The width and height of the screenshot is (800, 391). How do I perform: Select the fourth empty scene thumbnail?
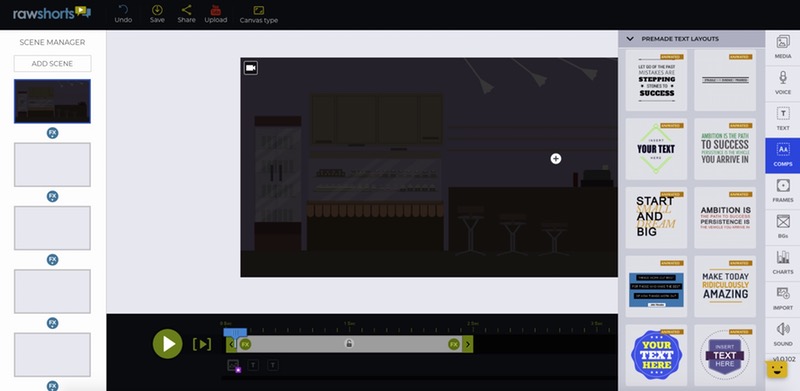(53, 291)
